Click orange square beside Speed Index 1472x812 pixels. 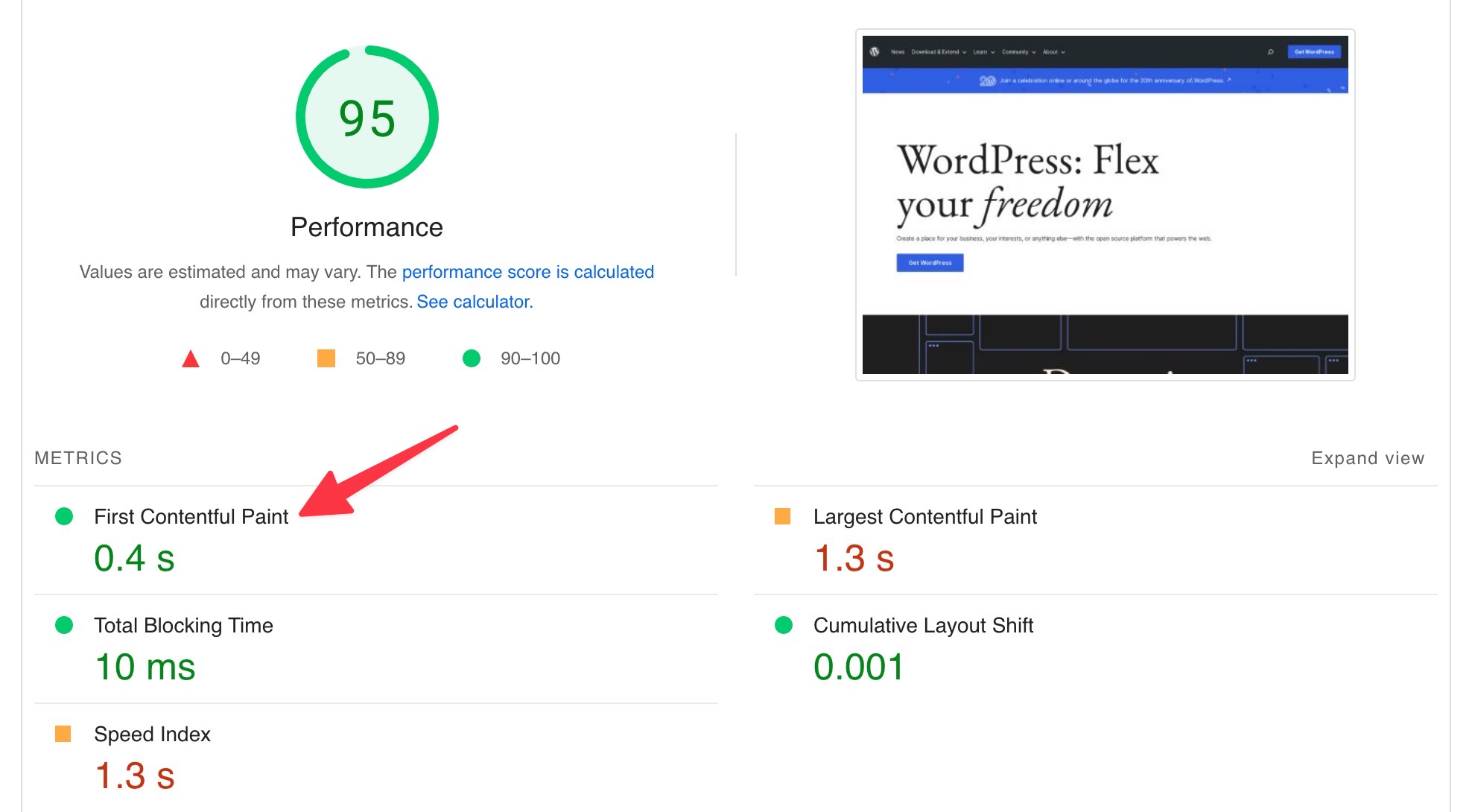(63, 734)
